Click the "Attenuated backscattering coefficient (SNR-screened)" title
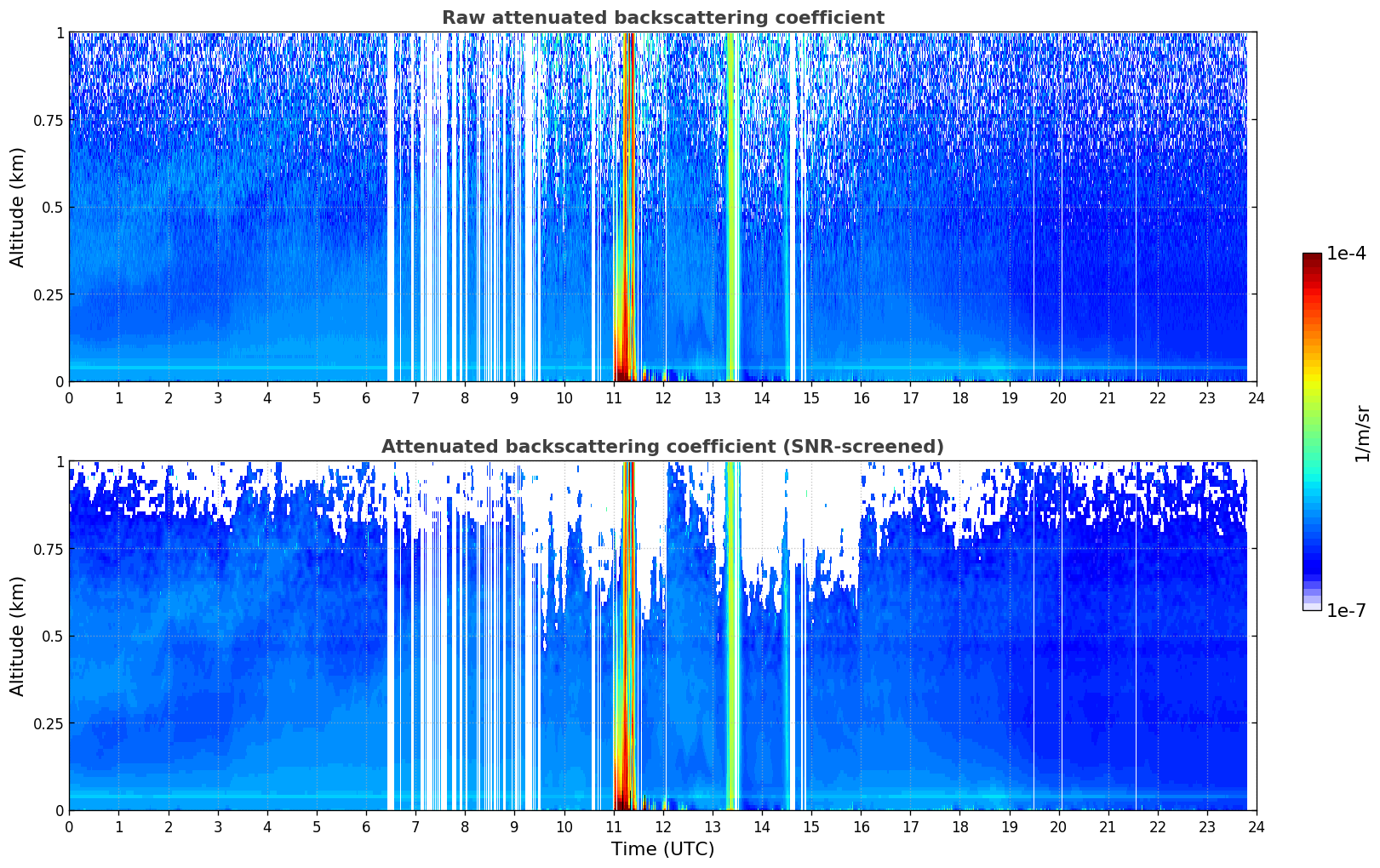Viewport: 1380px width, 868px height. coord(662,447)
